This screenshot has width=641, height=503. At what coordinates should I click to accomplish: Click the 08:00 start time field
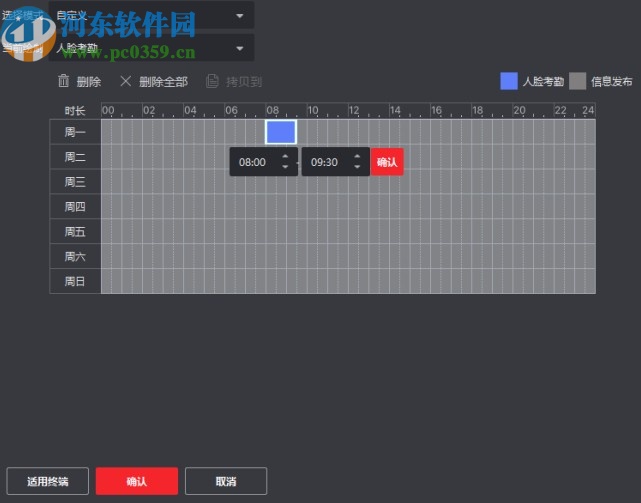tap(264, 162)
